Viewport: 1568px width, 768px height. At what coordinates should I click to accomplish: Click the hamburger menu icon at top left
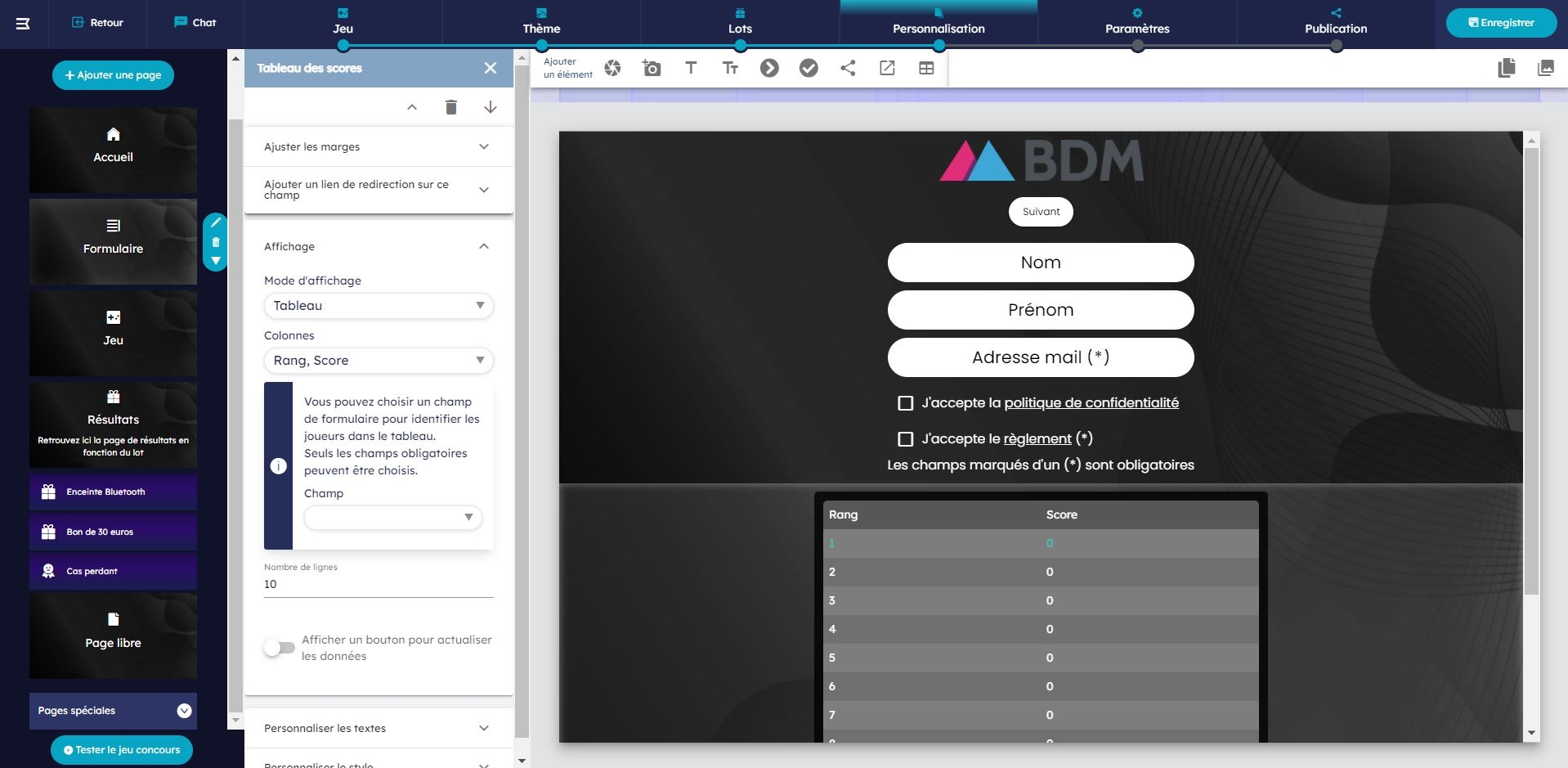tap(23, 24)
